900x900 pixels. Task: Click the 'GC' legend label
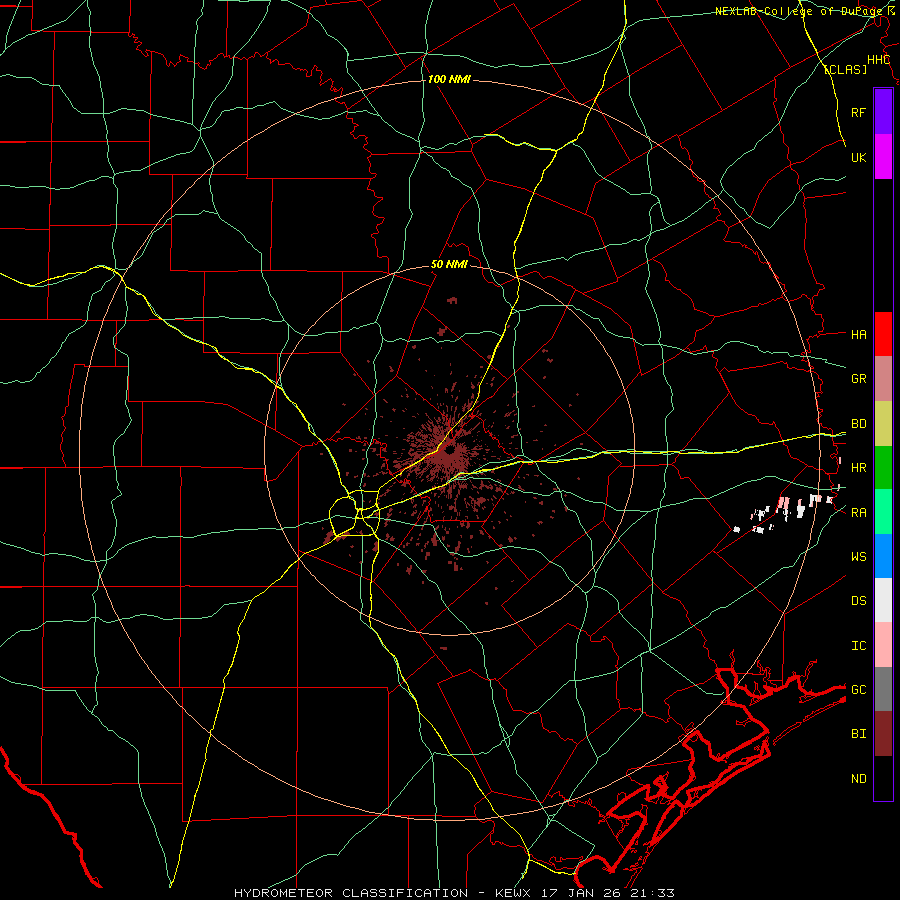pos(858,690)
